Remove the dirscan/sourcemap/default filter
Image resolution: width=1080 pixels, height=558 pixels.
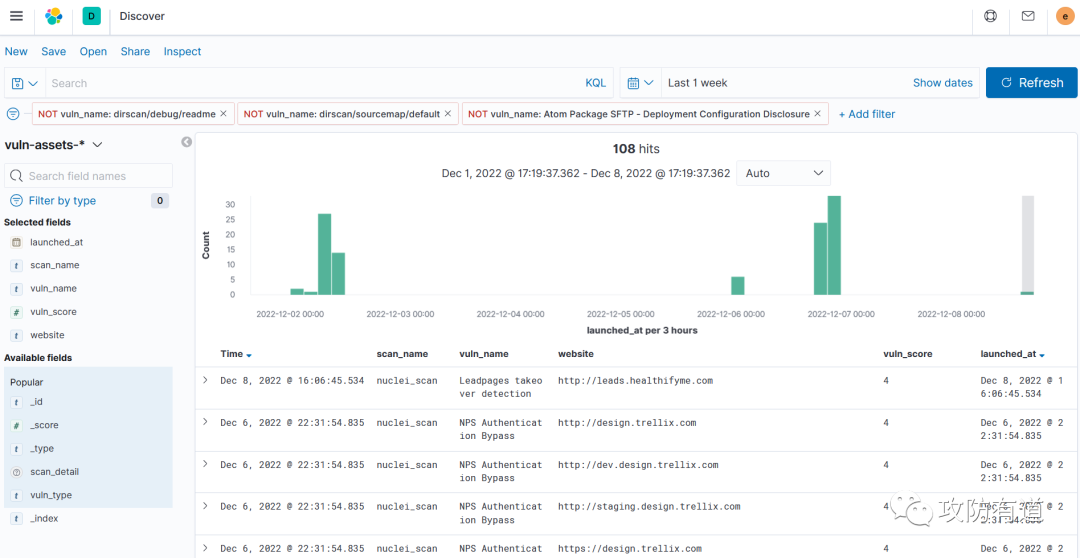point(448,114)
